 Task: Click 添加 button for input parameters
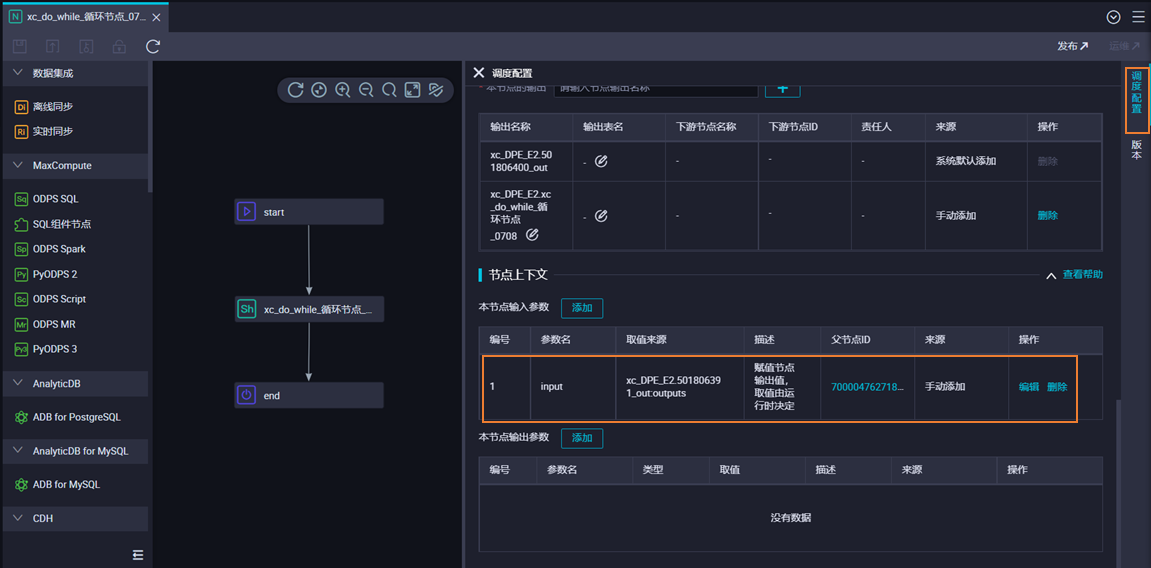pos(582,308)
